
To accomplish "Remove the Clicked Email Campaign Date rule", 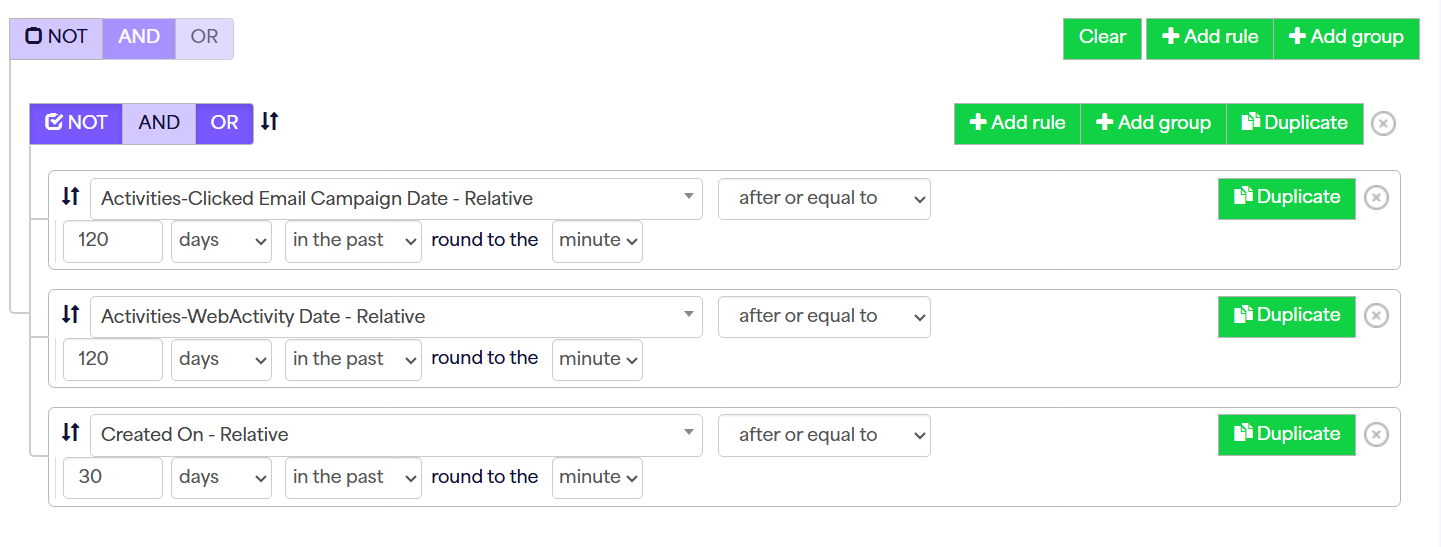I will coord(1376,198).
